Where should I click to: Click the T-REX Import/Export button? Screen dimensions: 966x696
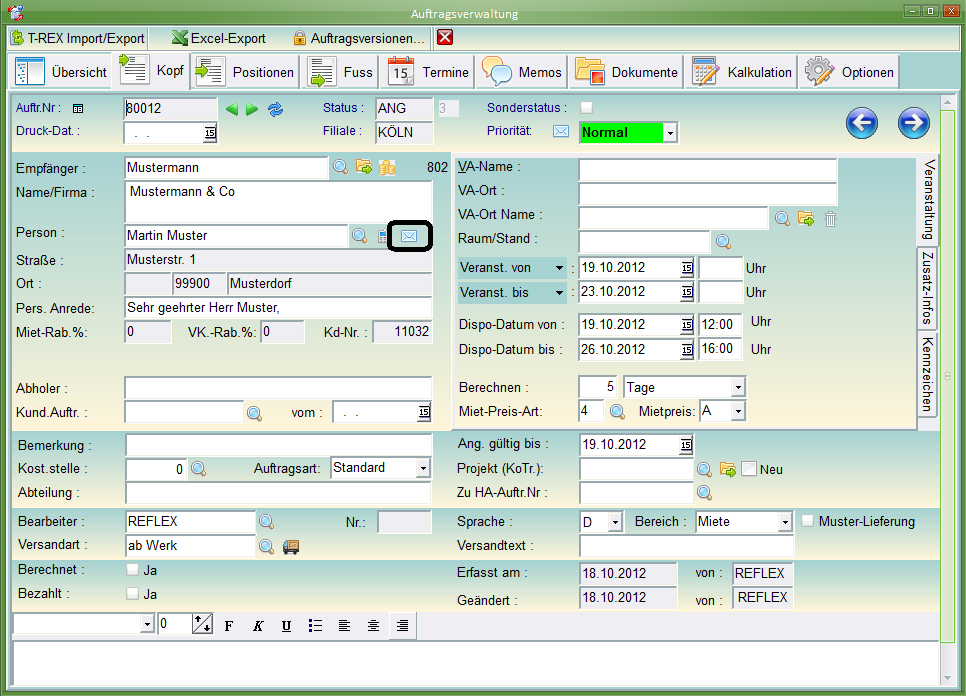click(78, 38)
